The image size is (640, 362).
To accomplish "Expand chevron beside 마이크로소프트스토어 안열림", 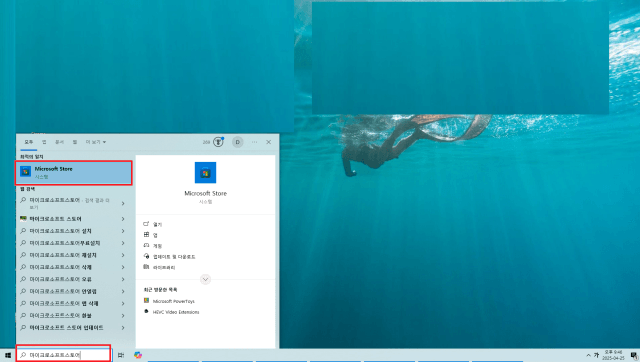I will click(123, 291).
